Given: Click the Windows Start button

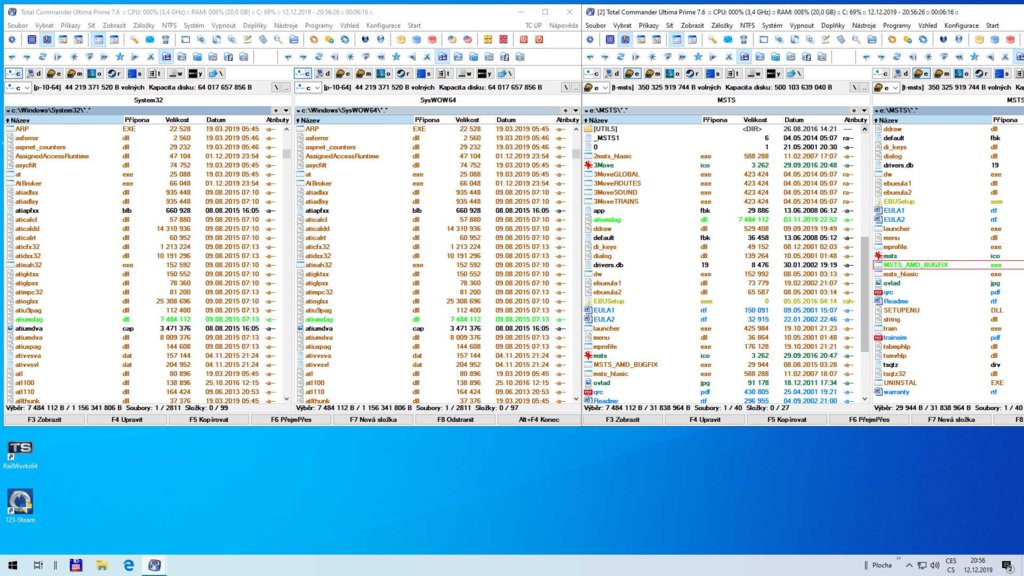Looking at the screenshot, I should (x=12, y=565).
